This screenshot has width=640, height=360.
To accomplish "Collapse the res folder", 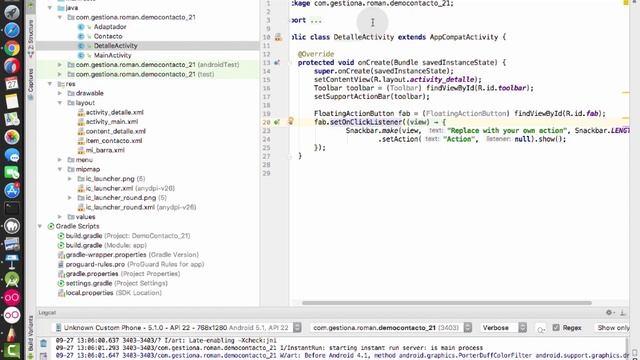I will coord(50,84).
